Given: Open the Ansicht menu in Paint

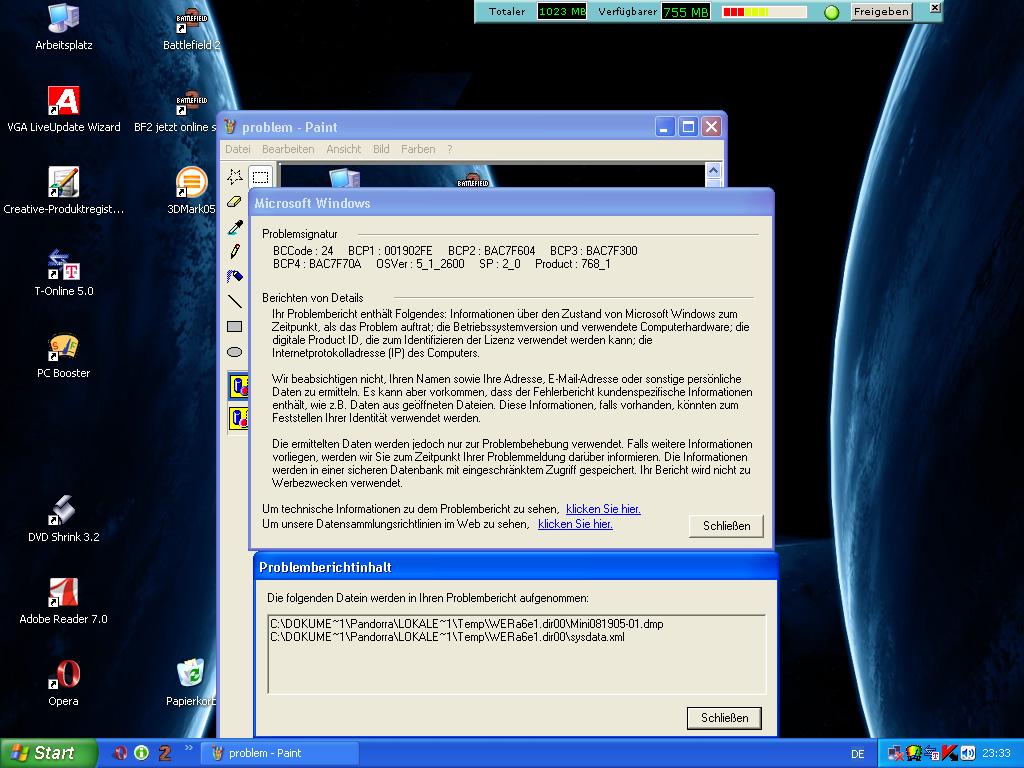Looking at the screenshot, I should [x=344, y=149].
